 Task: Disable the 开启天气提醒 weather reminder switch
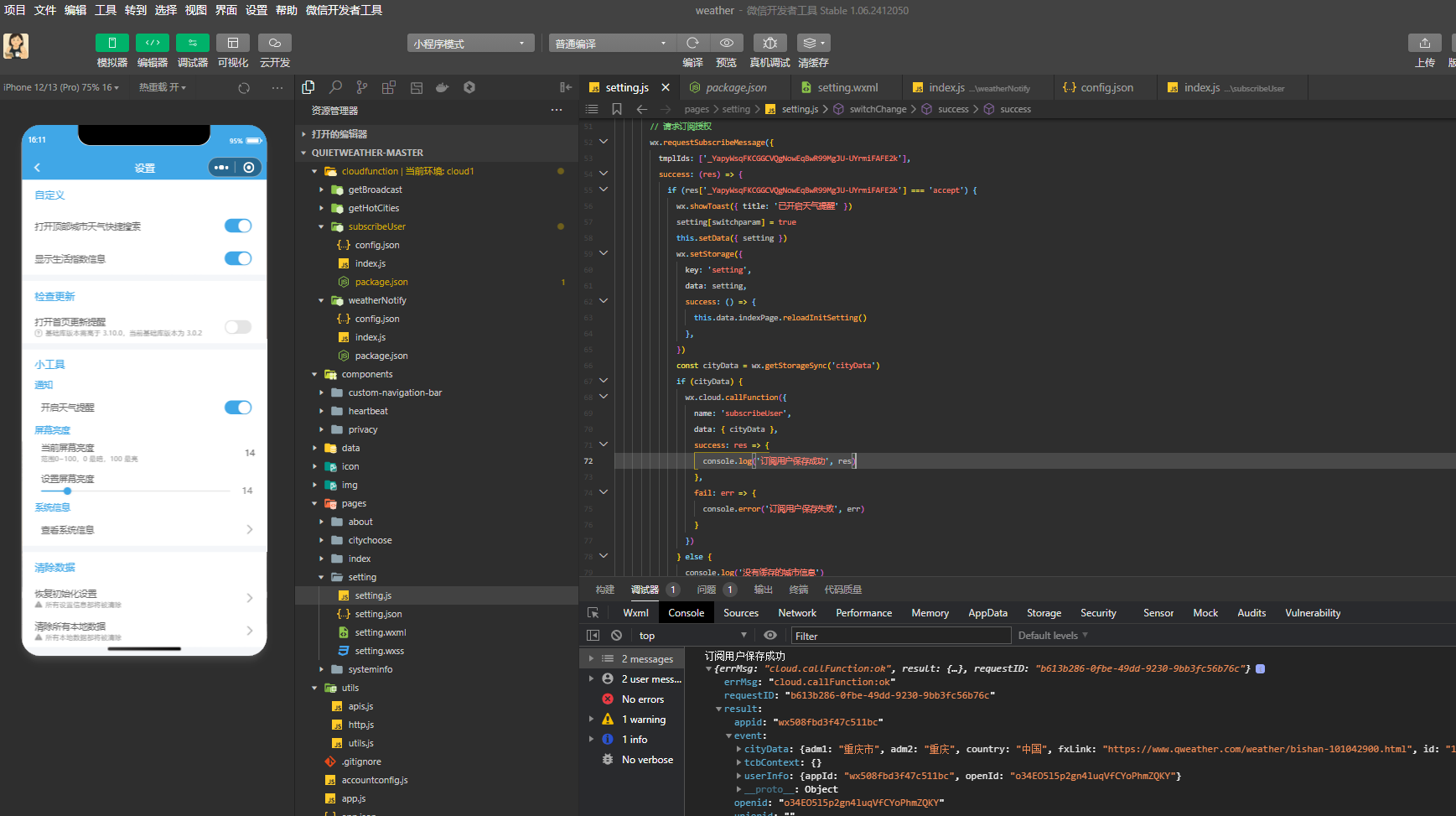[x=238, y=408]
